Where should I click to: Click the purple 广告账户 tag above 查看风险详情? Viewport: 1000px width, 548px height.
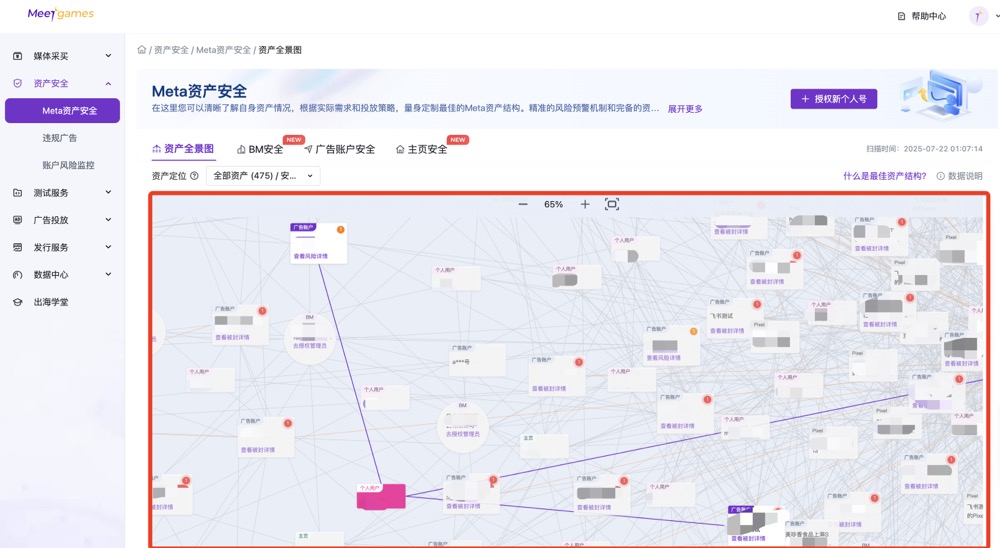(303, 227)
